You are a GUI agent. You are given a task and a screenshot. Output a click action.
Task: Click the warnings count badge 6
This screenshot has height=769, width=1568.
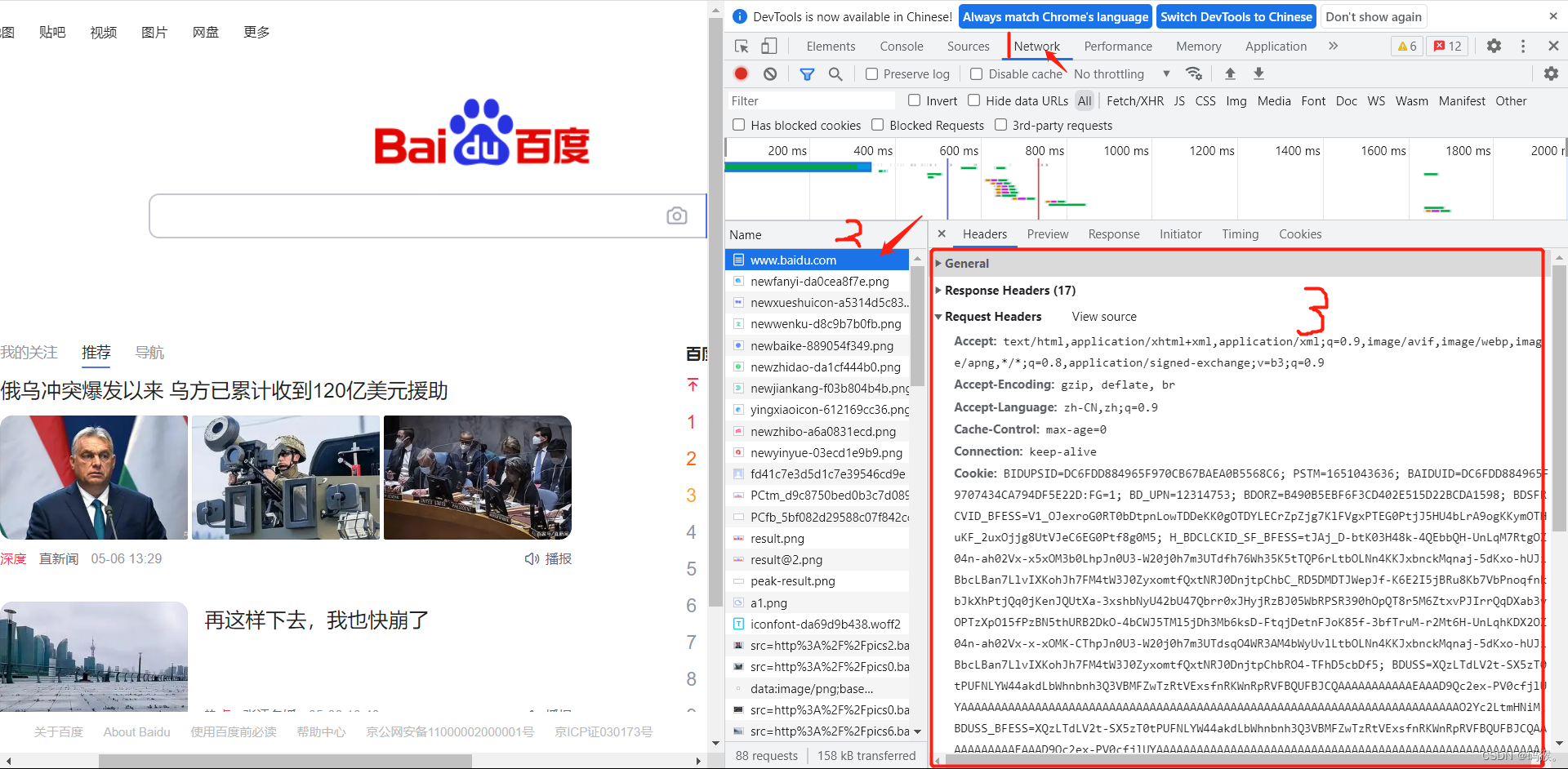(1406, 47)
